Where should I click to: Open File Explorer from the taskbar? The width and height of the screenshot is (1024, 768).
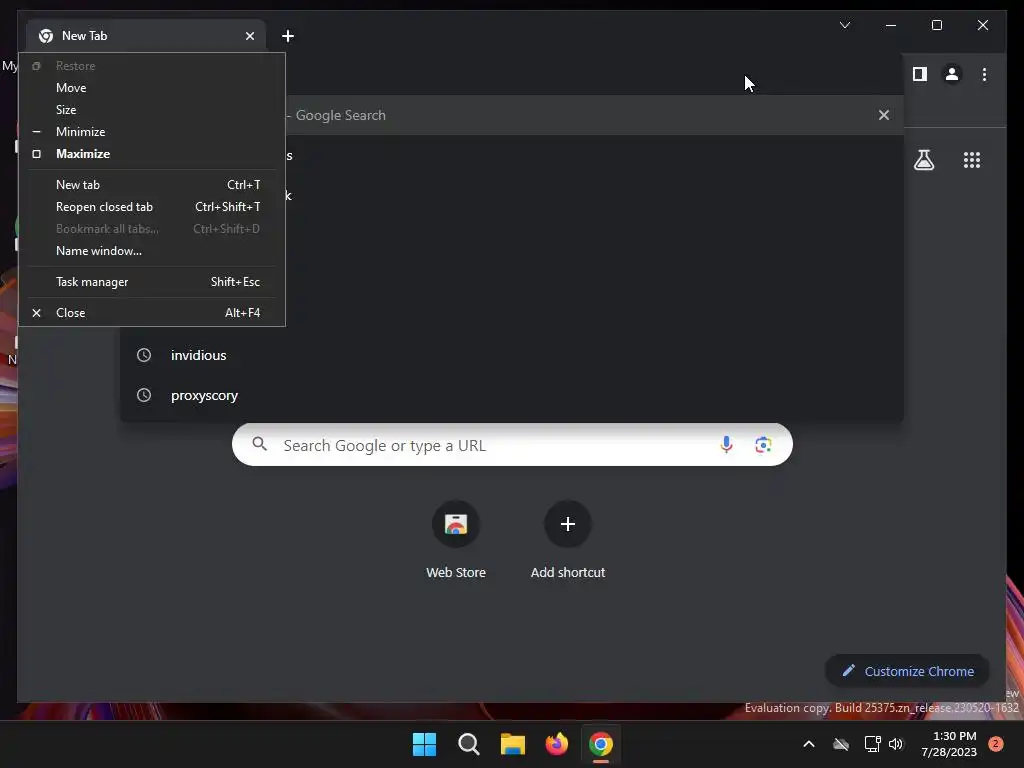513,744
